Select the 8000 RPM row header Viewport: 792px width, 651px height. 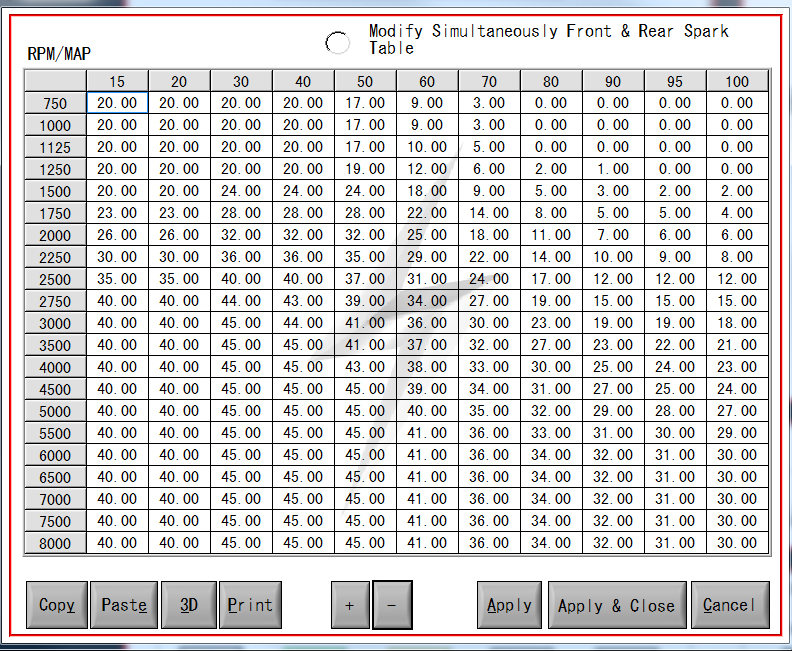pos(55,543)
